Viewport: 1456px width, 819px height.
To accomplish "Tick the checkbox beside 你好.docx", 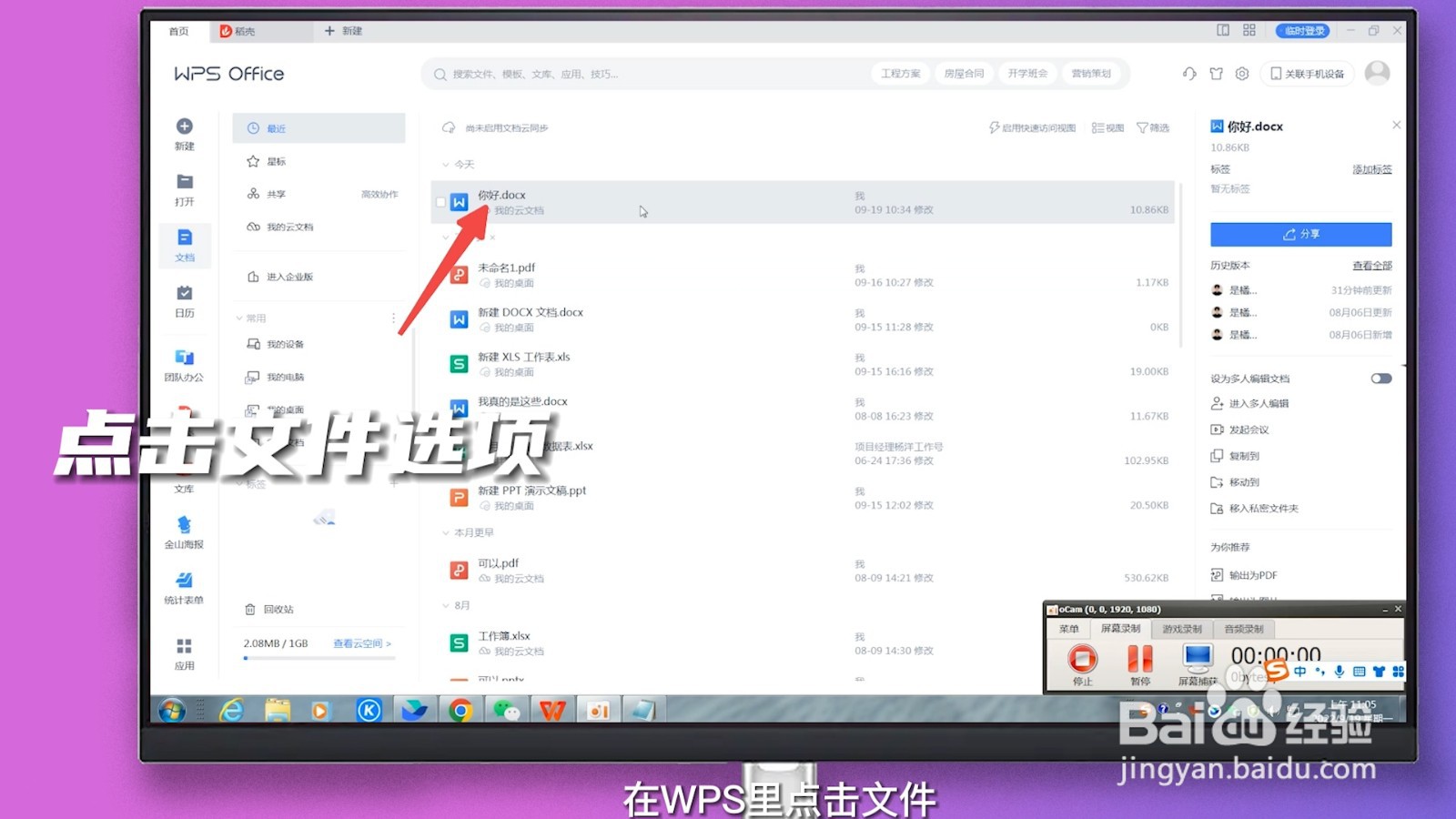I will tap(440, 202).
